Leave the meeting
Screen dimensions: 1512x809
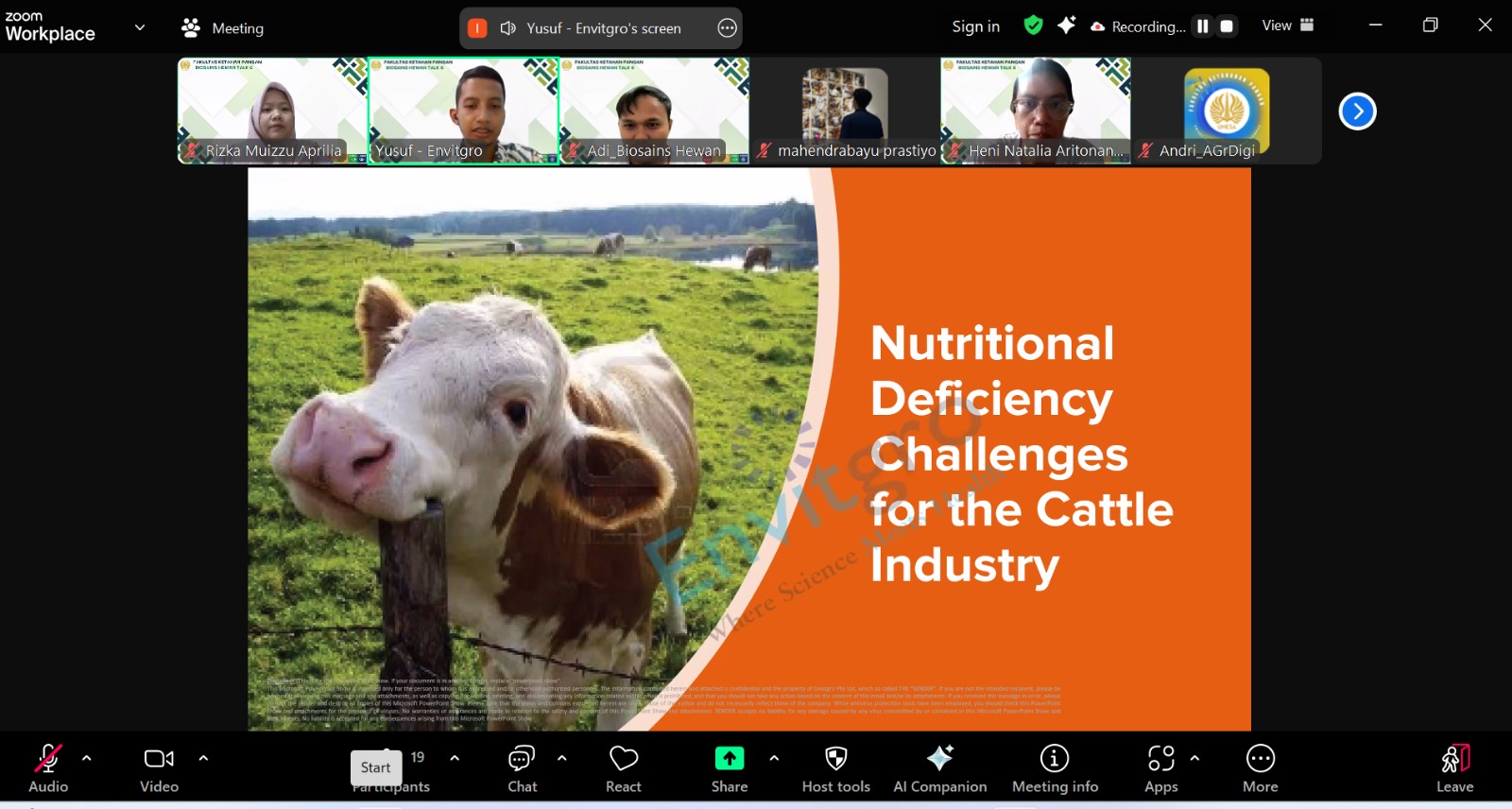point(1454,769)
